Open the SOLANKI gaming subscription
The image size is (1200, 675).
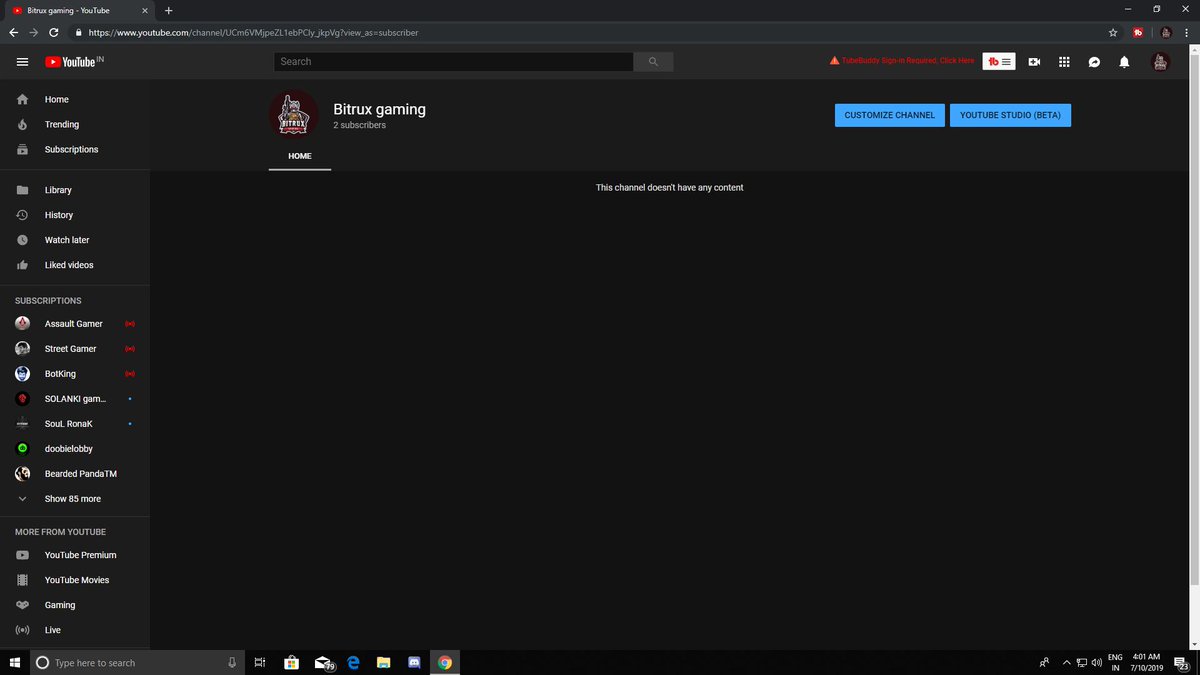tap(75, 399)
